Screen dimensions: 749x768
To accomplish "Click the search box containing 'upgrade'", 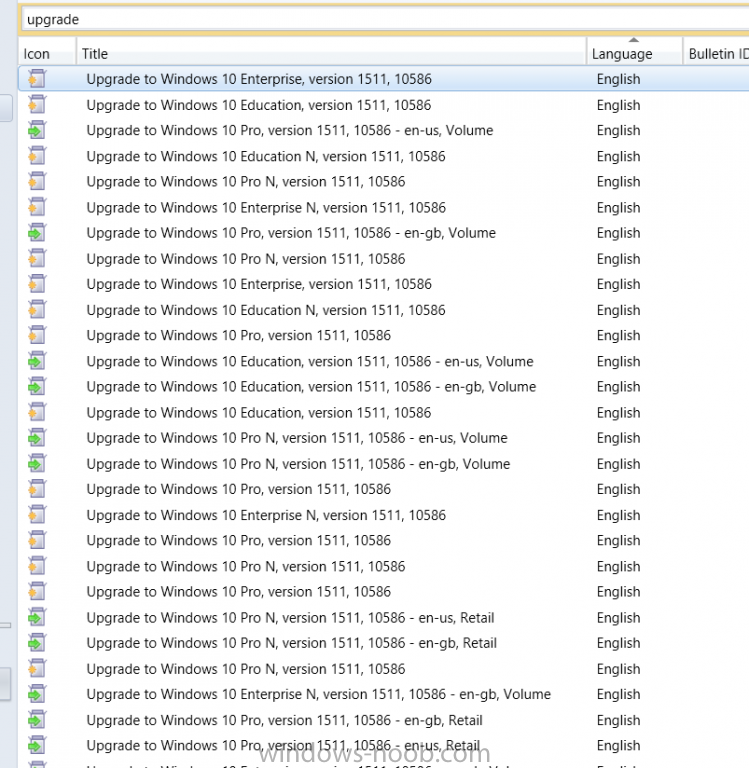I will pos(385,20).
